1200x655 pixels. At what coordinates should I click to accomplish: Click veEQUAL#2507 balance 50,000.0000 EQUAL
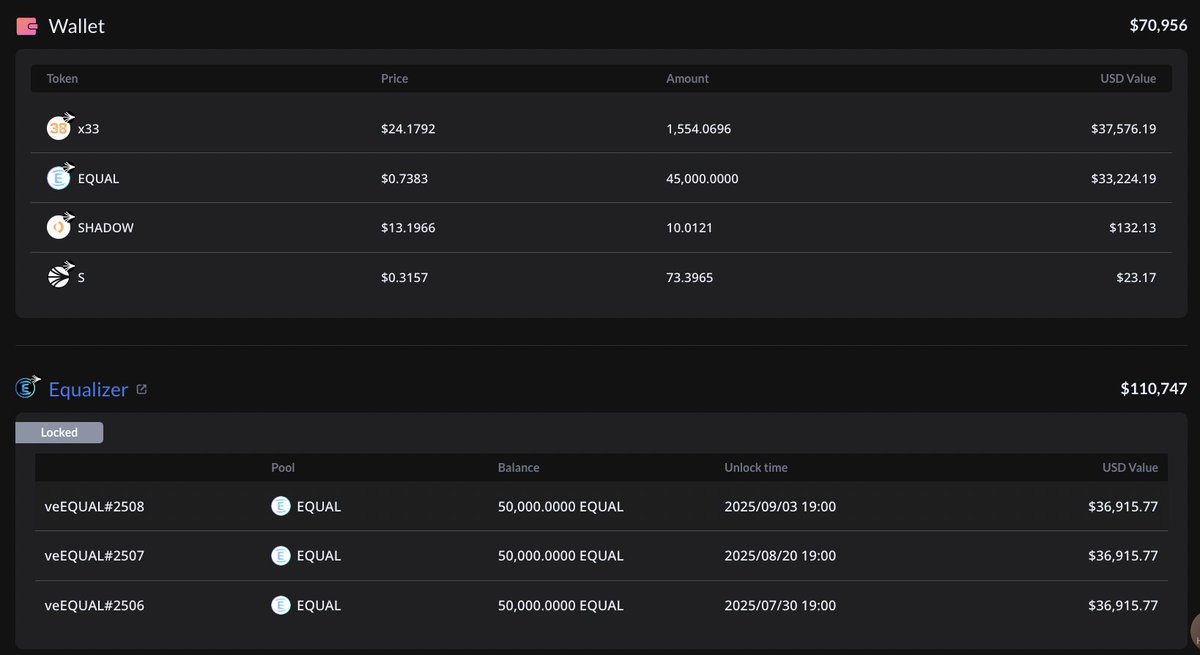(x=561, y=556)
